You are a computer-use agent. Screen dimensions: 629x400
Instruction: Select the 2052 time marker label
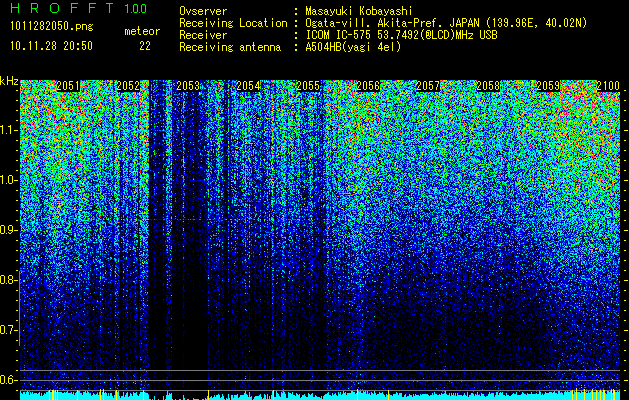click(128, 86)
